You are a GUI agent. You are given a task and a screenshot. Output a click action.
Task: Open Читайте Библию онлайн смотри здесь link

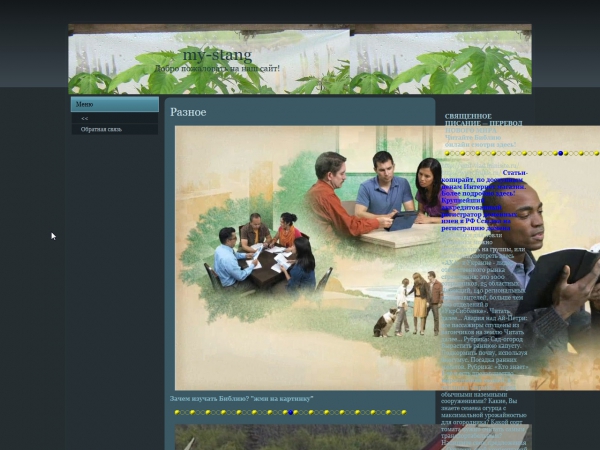pyautogui.click(x=480, y=141)
